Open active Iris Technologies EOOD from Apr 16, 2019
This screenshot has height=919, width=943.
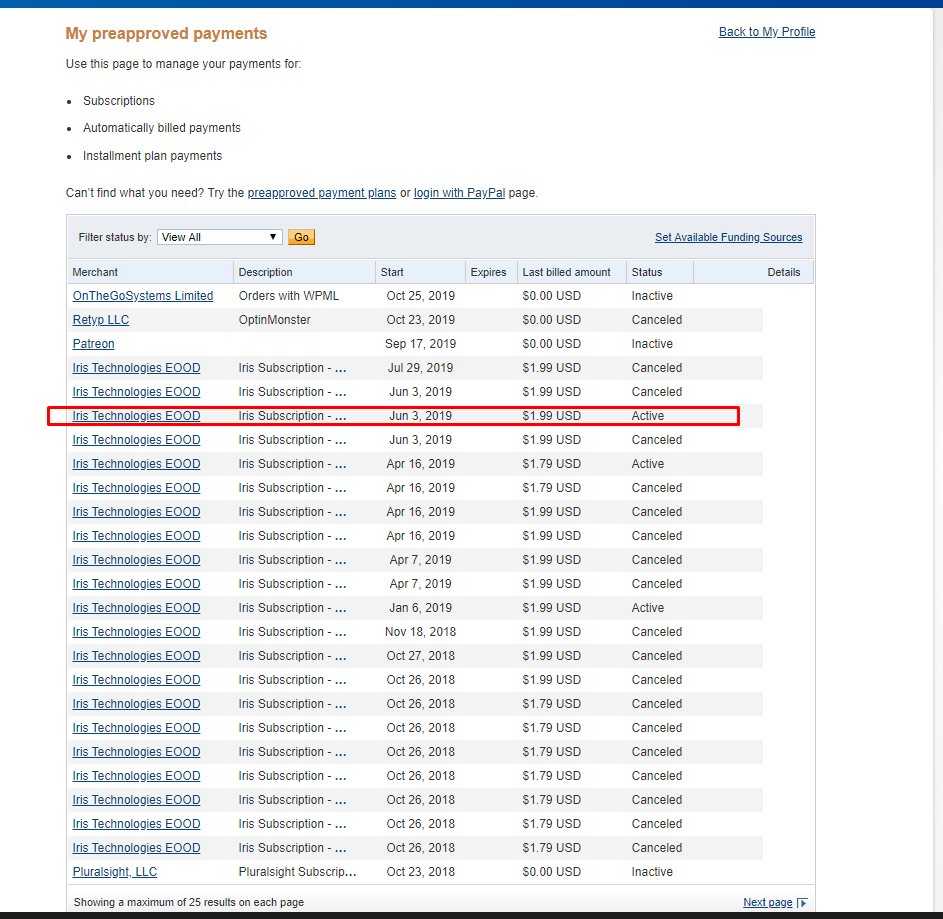[136, 464]
